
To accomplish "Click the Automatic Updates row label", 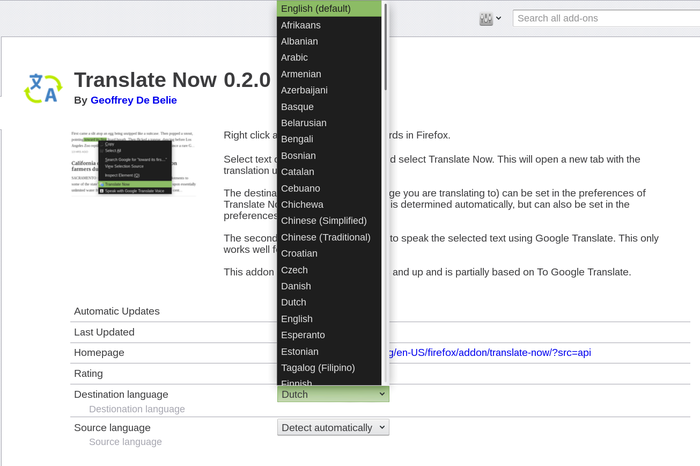I will (117, 311).
